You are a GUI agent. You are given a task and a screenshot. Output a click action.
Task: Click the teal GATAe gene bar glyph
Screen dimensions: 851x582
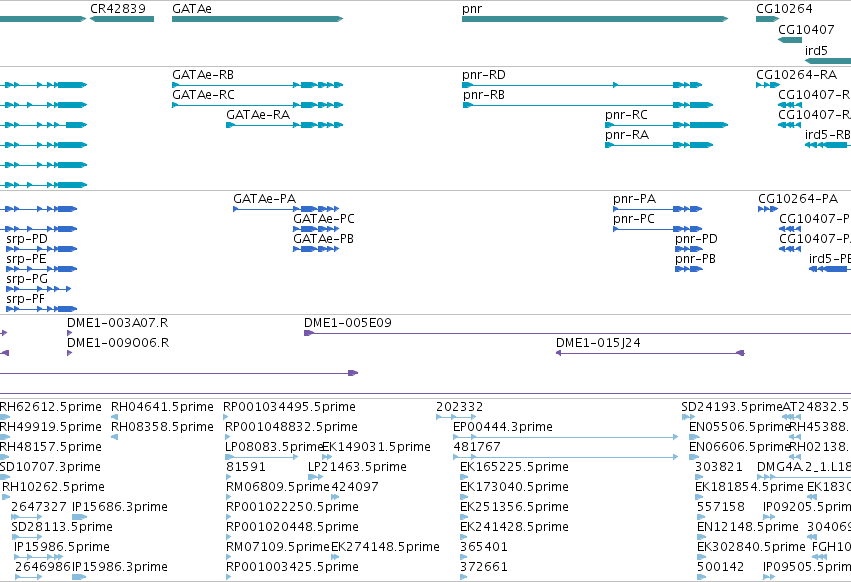[257, 19]
